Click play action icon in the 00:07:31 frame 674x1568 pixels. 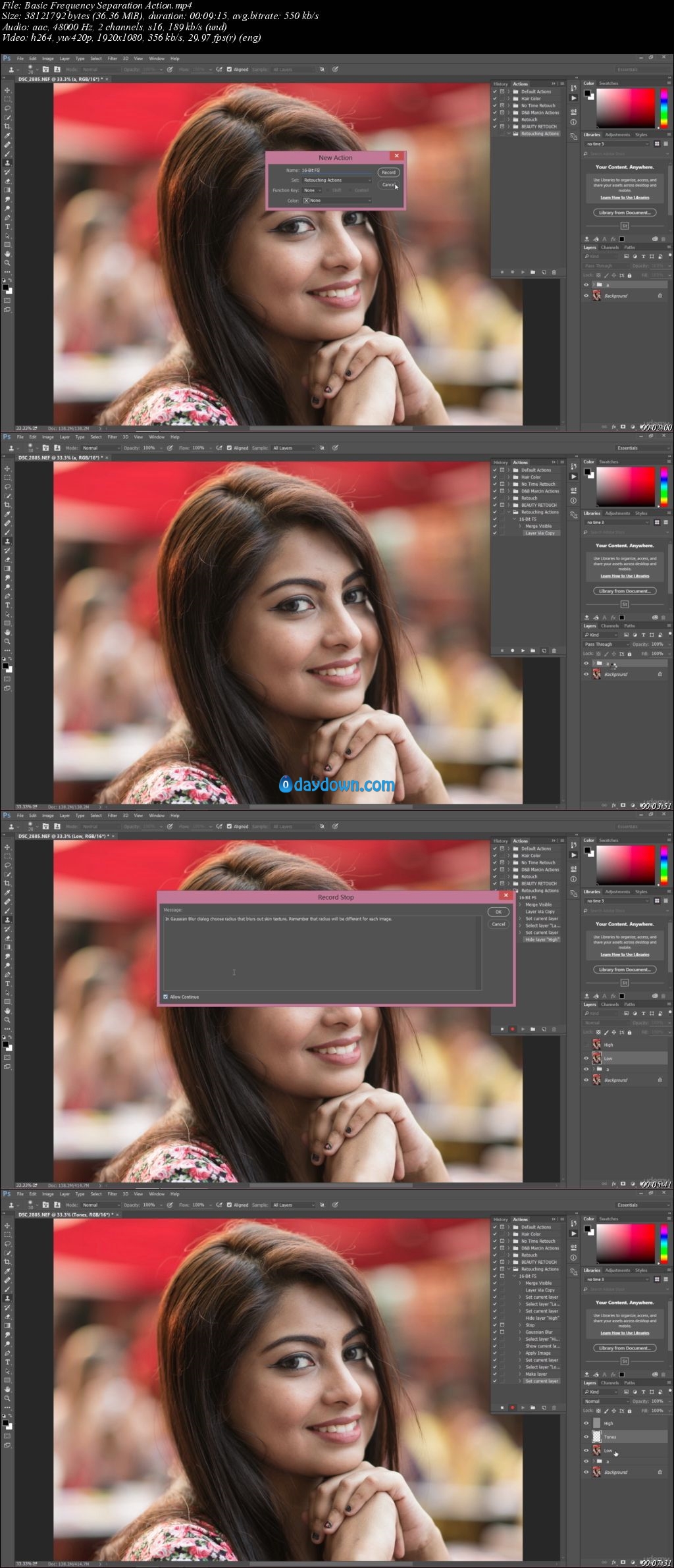pos(523,1407)
